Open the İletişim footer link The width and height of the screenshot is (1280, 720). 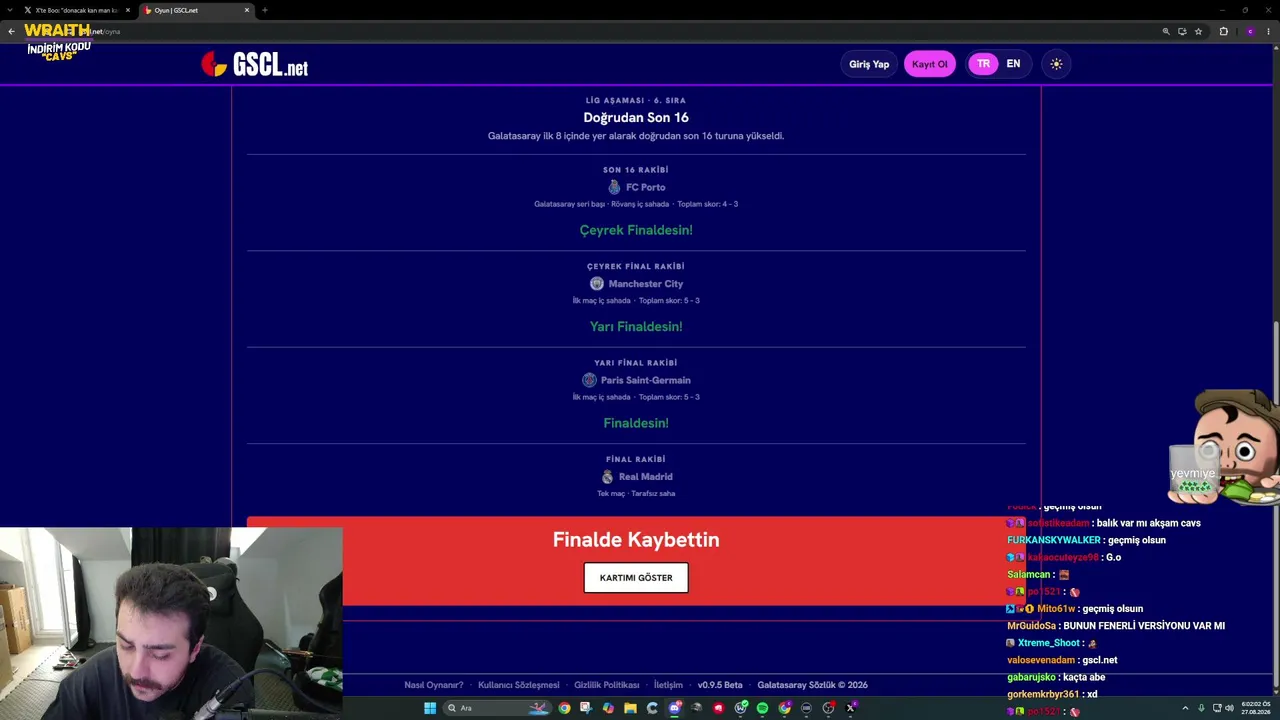tap(668, 685)
